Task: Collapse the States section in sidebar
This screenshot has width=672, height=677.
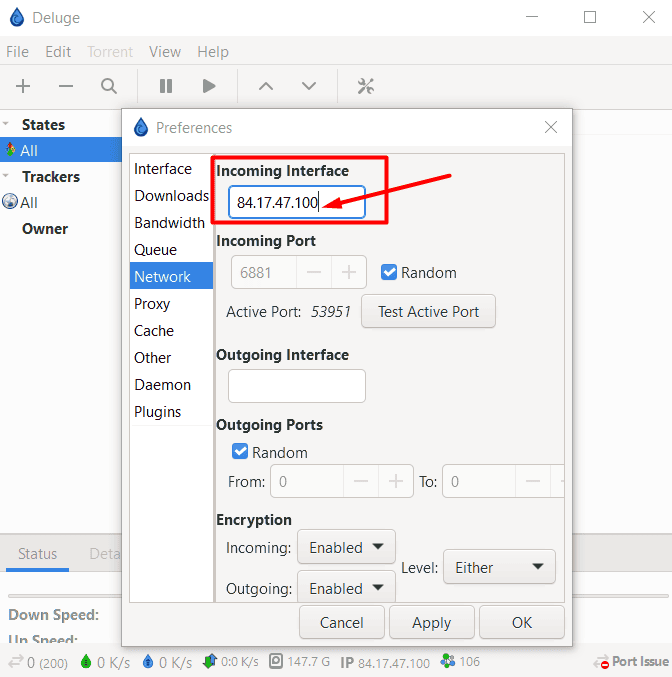Action: [8, 125]
